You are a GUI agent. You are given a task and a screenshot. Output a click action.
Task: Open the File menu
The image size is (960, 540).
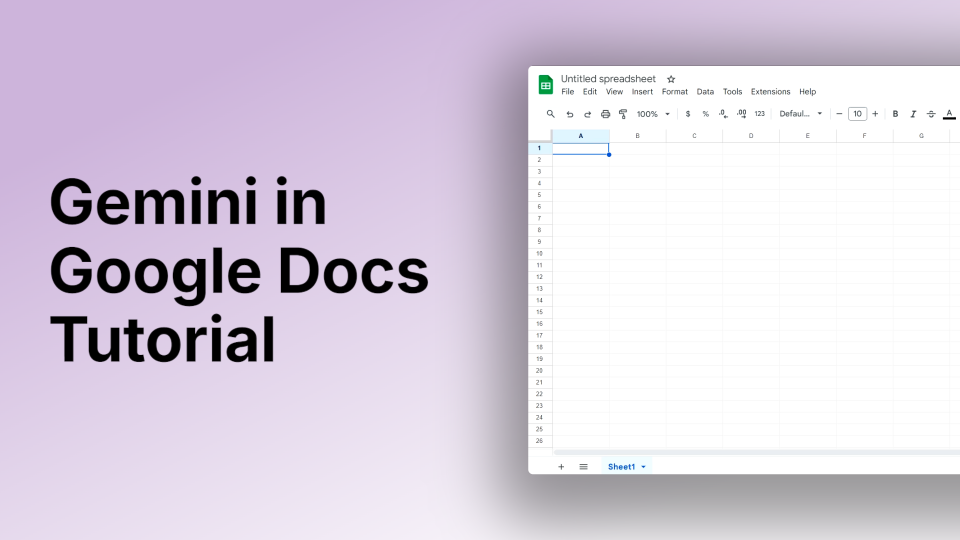(x=568, y=92)
